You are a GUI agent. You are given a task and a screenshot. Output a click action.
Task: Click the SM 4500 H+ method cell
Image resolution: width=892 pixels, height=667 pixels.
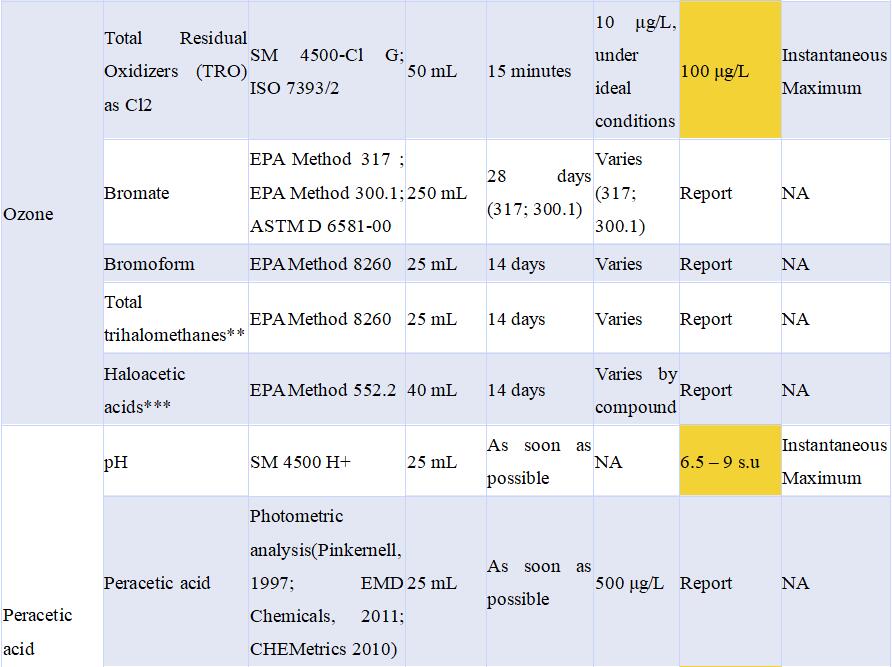327,461
